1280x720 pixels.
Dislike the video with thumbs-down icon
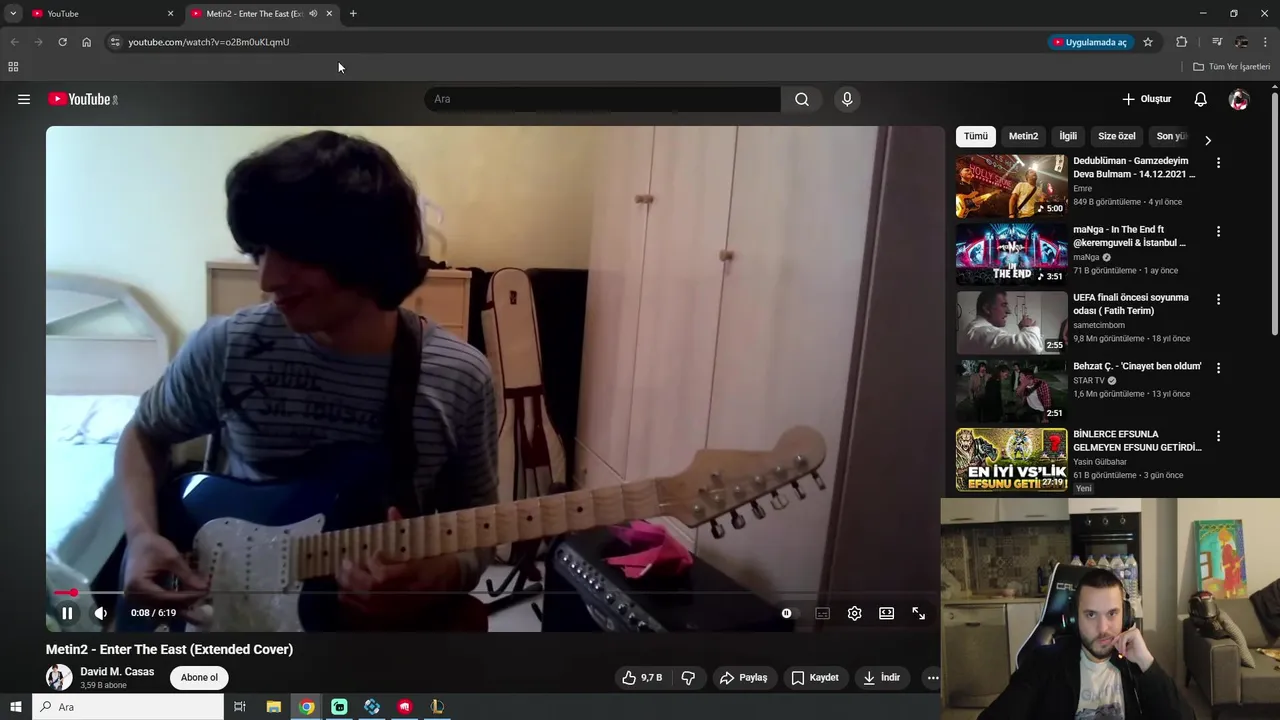(688, 678)
